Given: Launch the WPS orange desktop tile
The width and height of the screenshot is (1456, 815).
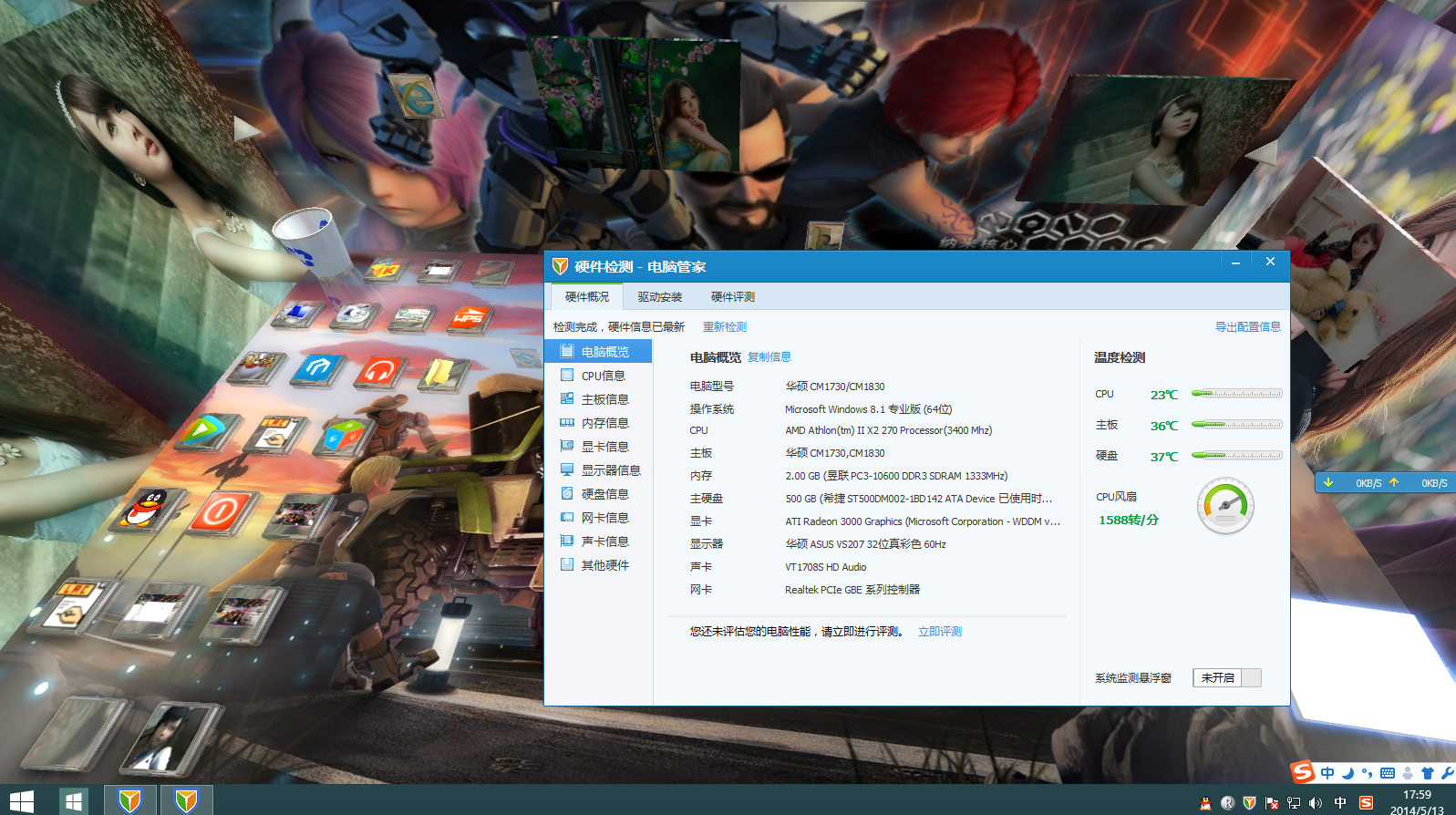Looking at the screenshot, I should tap(470, 318).
